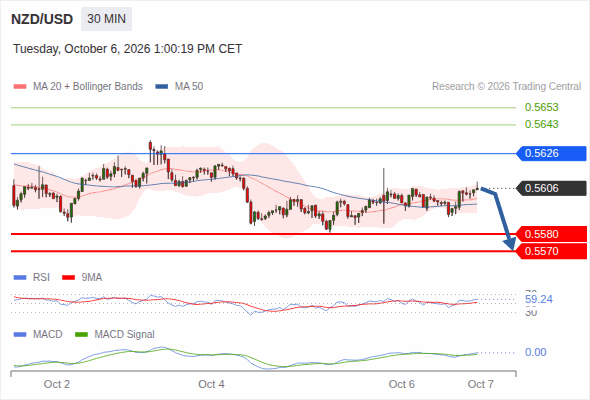Click the RSI blue legend swatch

click(20, 278)
